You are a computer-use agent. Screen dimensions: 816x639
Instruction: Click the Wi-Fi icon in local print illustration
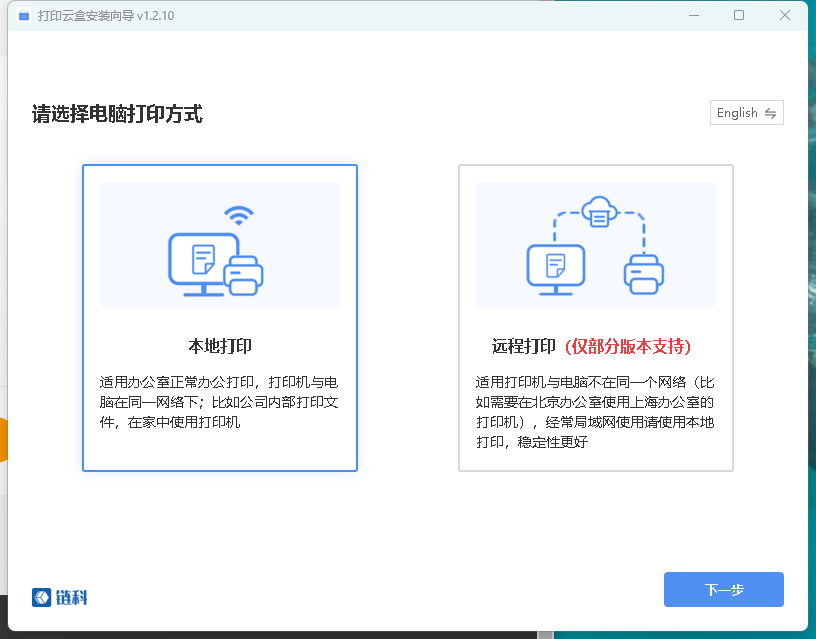point(238,215)
